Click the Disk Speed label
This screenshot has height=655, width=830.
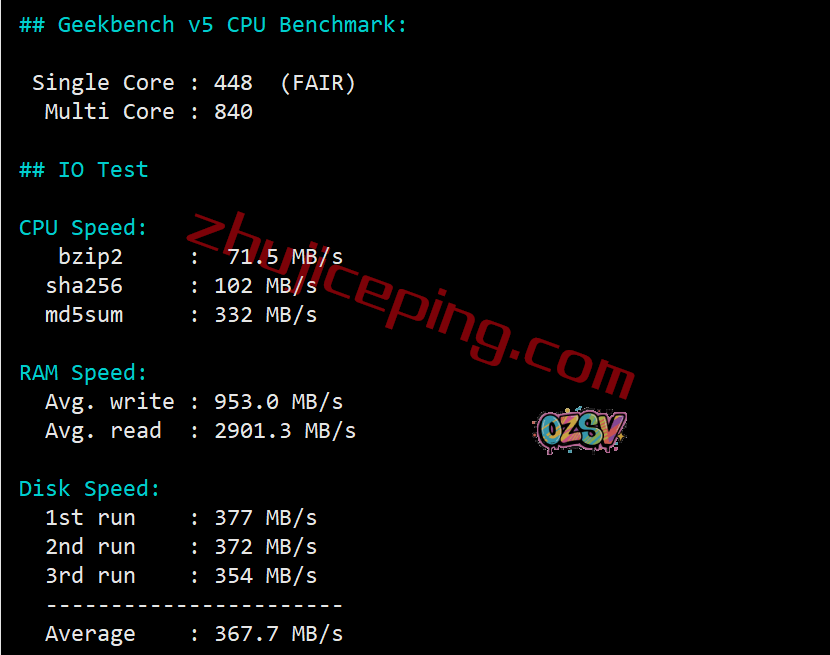89,489
